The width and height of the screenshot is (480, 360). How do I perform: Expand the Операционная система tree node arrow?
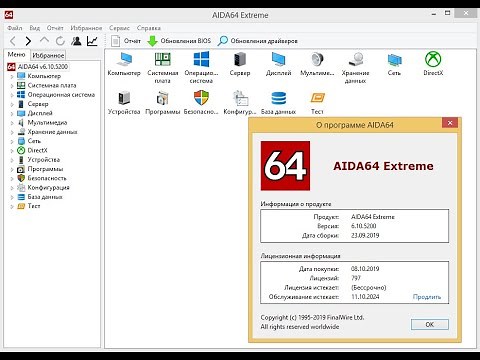(x=12, y=95)
